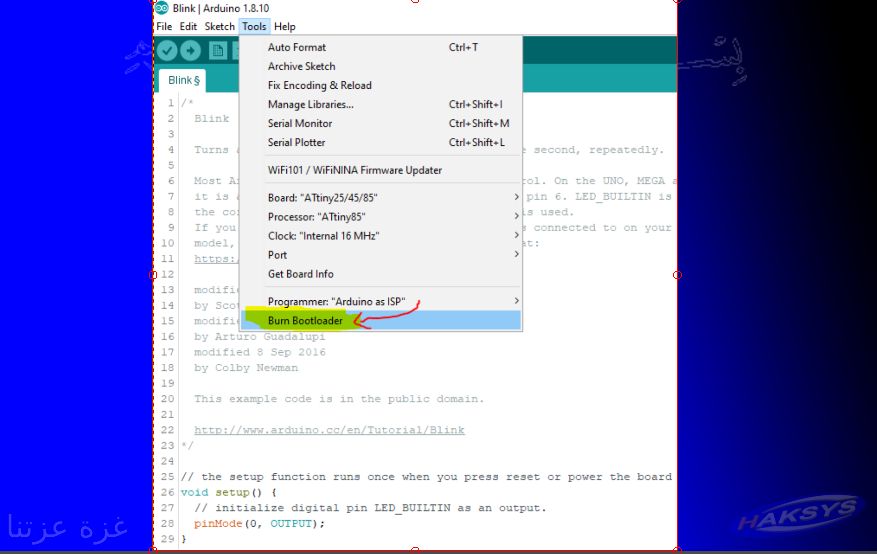The width and height of the screenshot is (877, 554).
Task: Open the Edit menu
Action: [x=188, y=26]
